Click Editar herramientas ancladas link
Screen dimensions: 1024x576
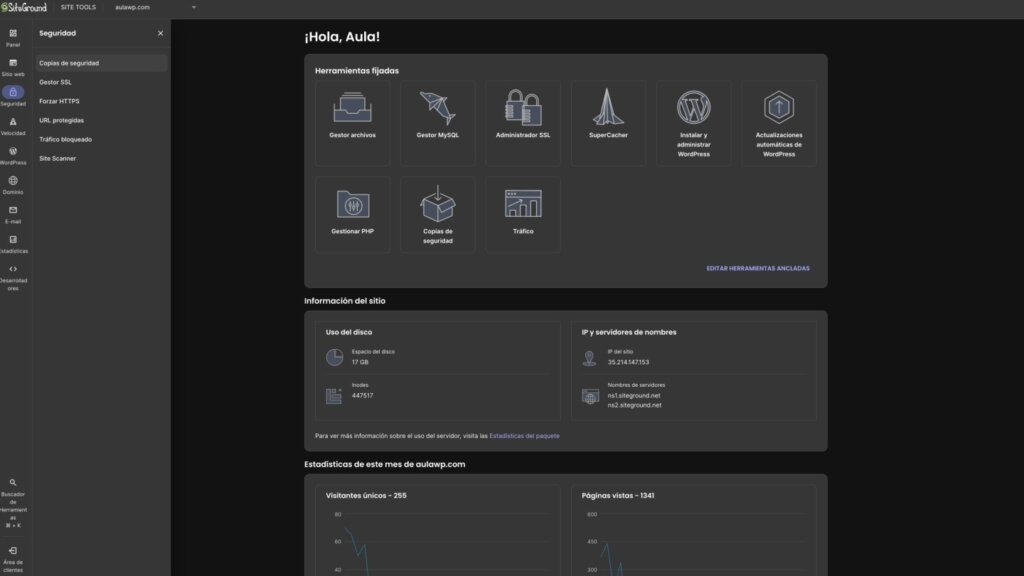758,268
